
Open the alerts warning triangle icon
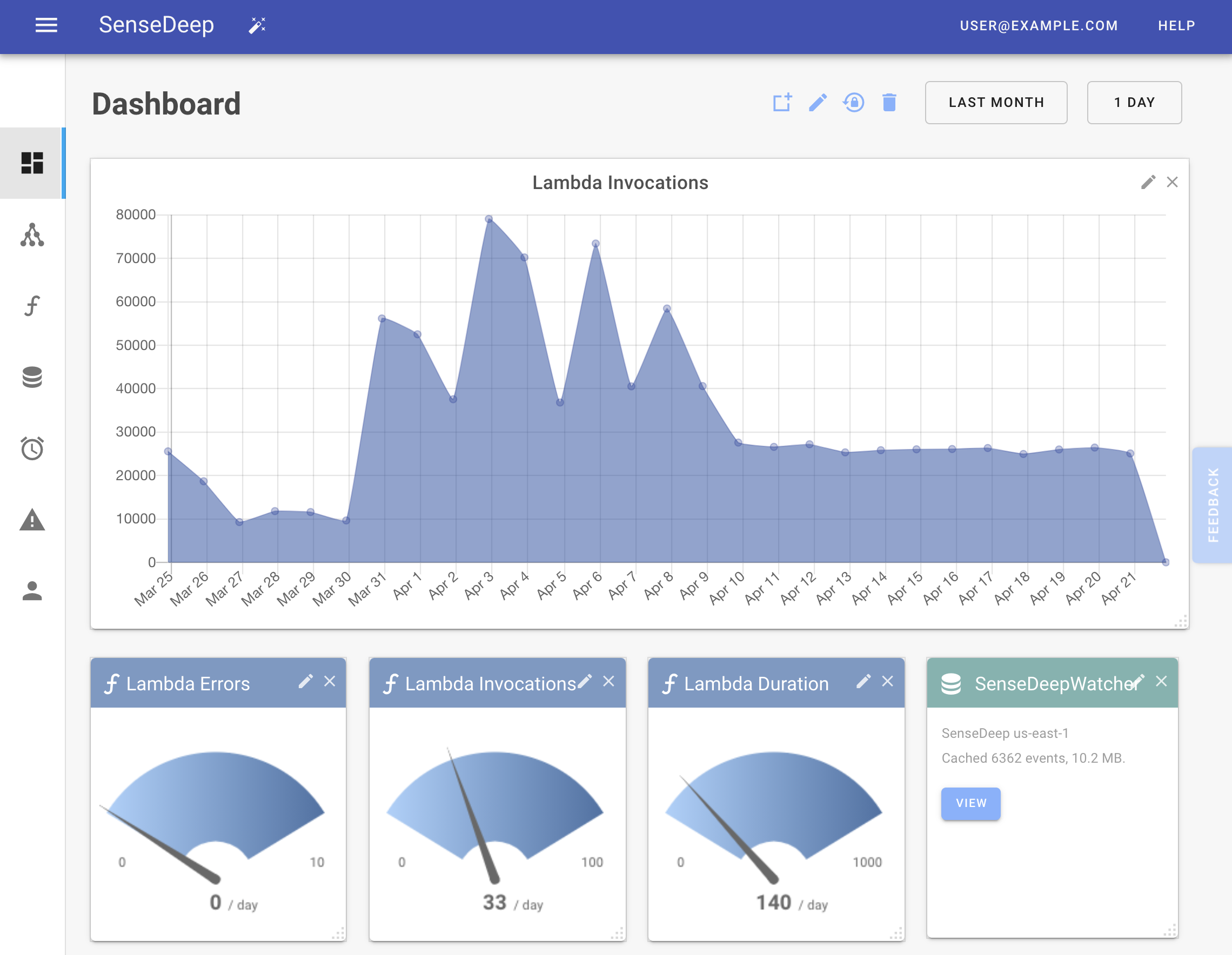(x=32, y=520)
